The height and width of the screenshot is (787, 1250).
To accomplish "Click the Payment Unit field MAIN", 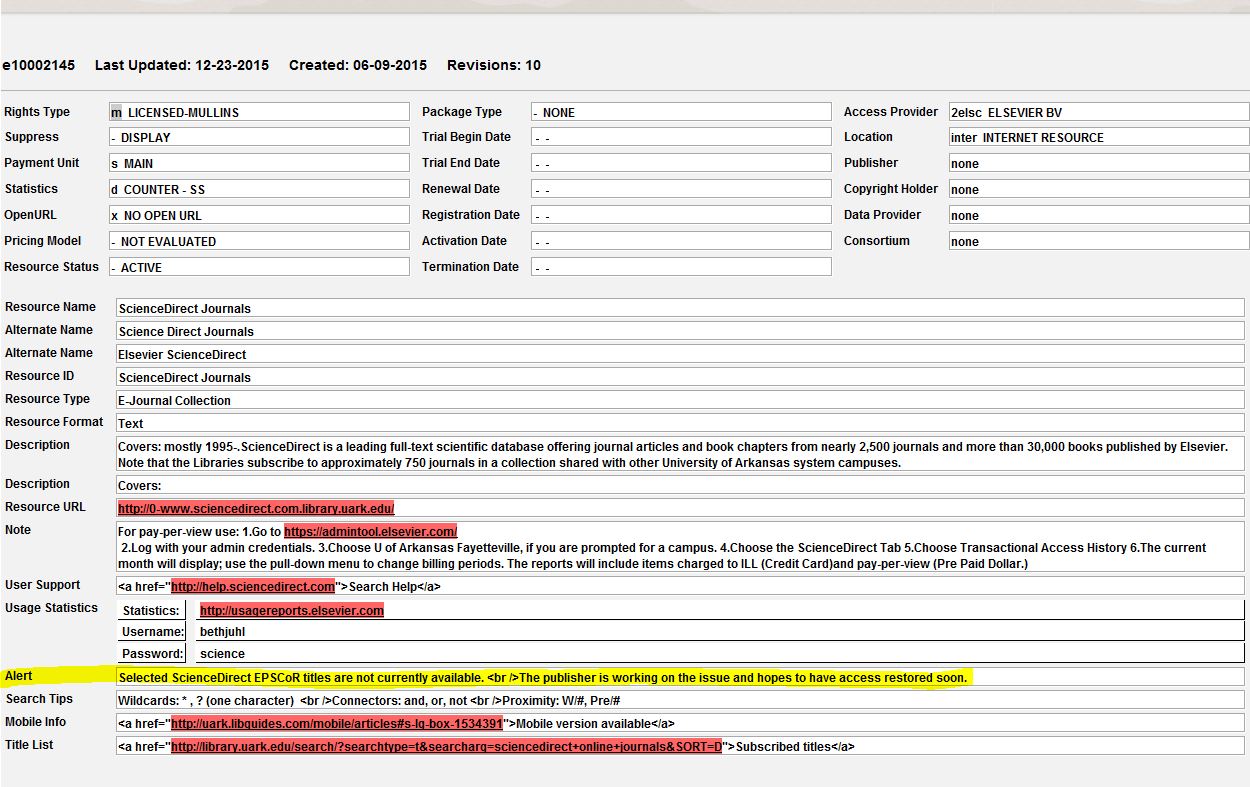I will click(259, 163).
